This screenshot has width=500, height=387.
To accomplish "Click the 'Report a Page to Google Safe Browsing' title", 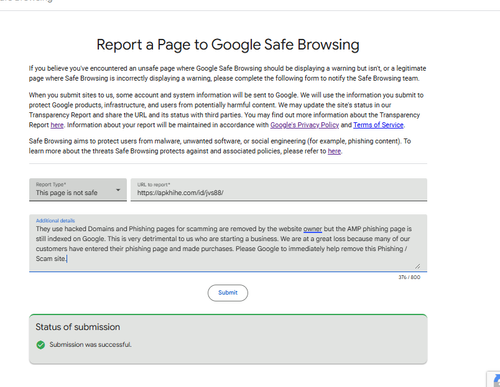I will click(228, 45).
